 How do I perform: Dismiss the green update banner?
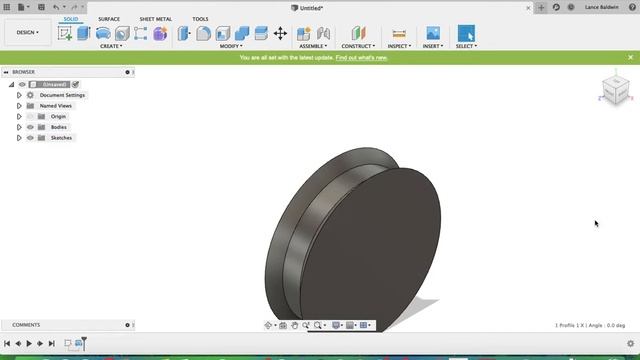click(x=630, y=58)
